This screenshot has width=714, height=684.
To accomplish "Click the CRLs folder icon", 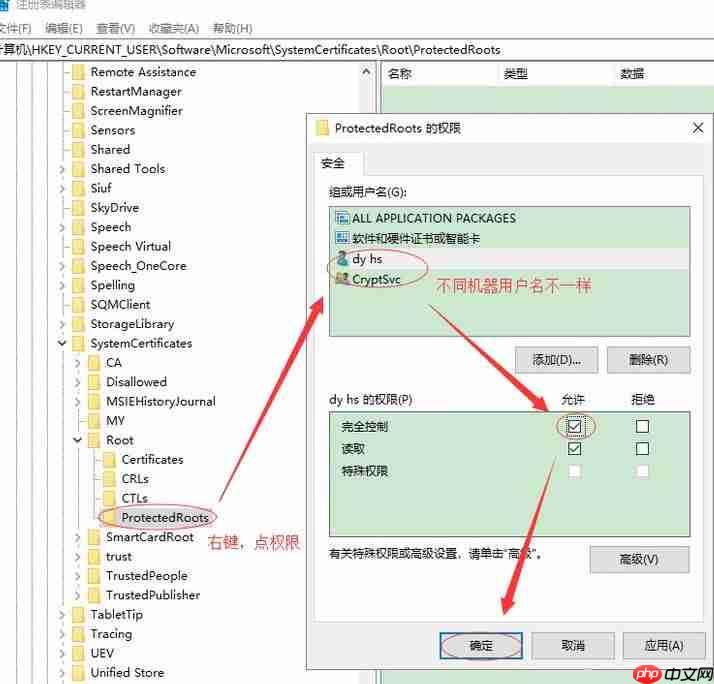I will [x=109, y=479].
